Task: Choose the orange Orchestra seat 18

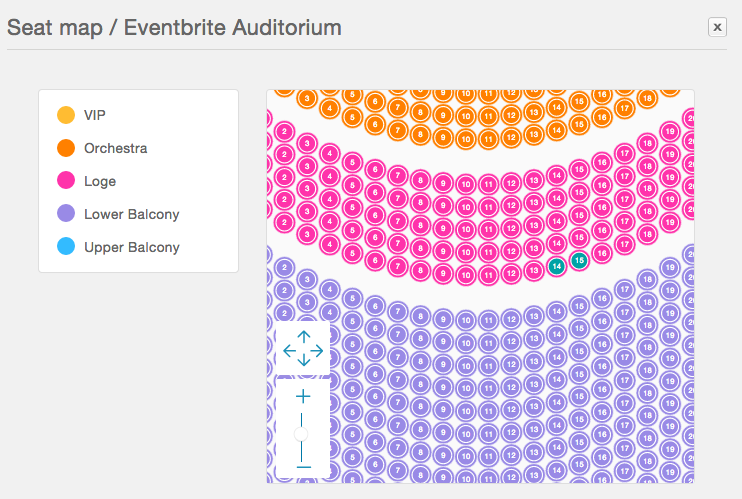Action: 647,98
